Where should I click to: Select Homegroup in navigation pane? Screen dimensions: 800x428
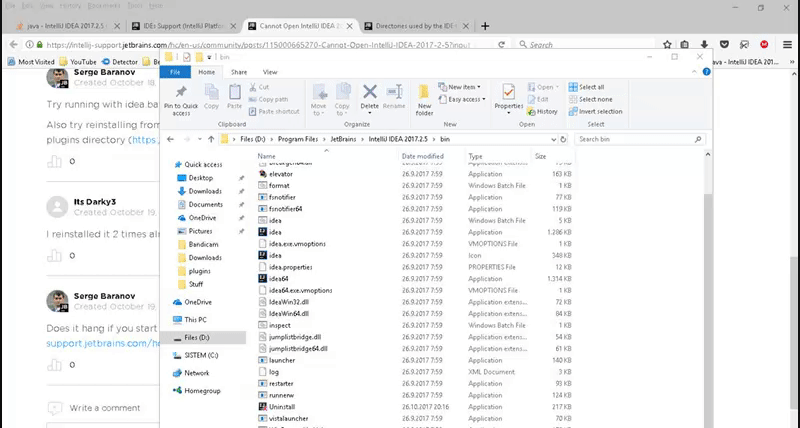click(x=203, y=391)
